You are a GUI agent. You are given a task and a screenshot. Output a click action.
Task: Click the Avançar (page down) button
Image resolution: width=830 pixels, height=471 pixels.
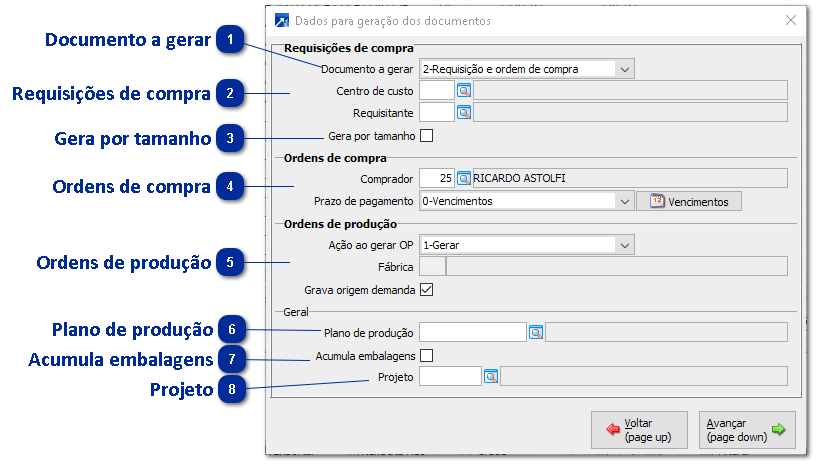747,430
